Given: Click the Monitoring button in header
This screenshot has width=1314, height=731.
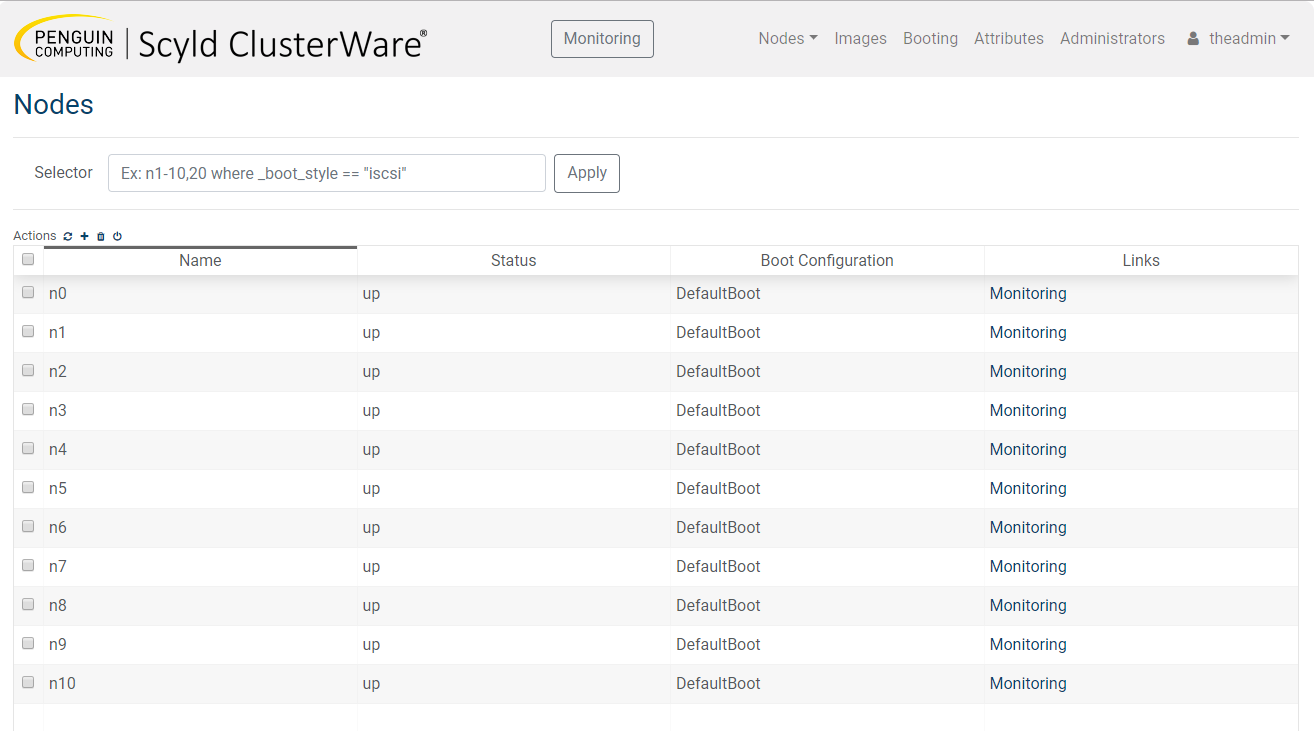Looking at the screenshot, I should [x=602, y=39].
